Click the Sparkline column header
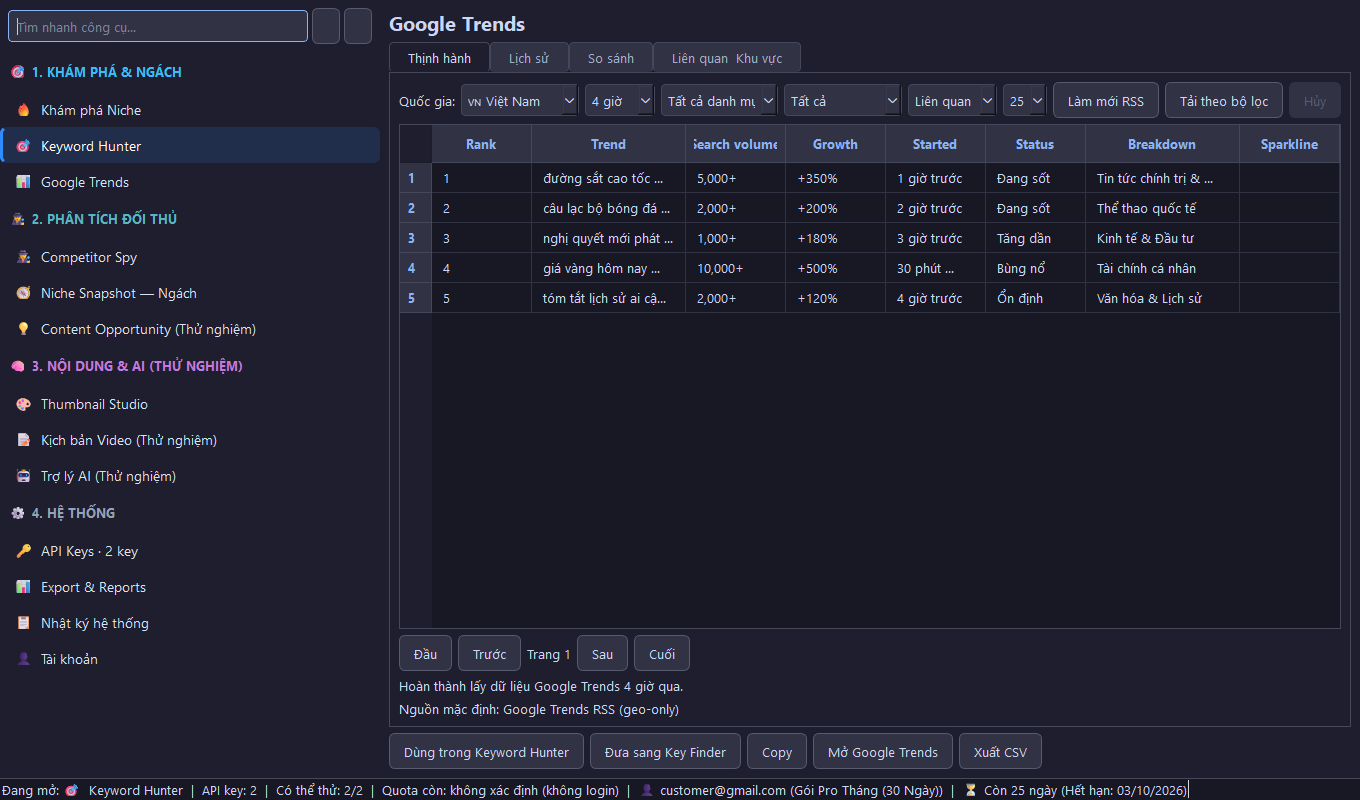 (1289, 144)
